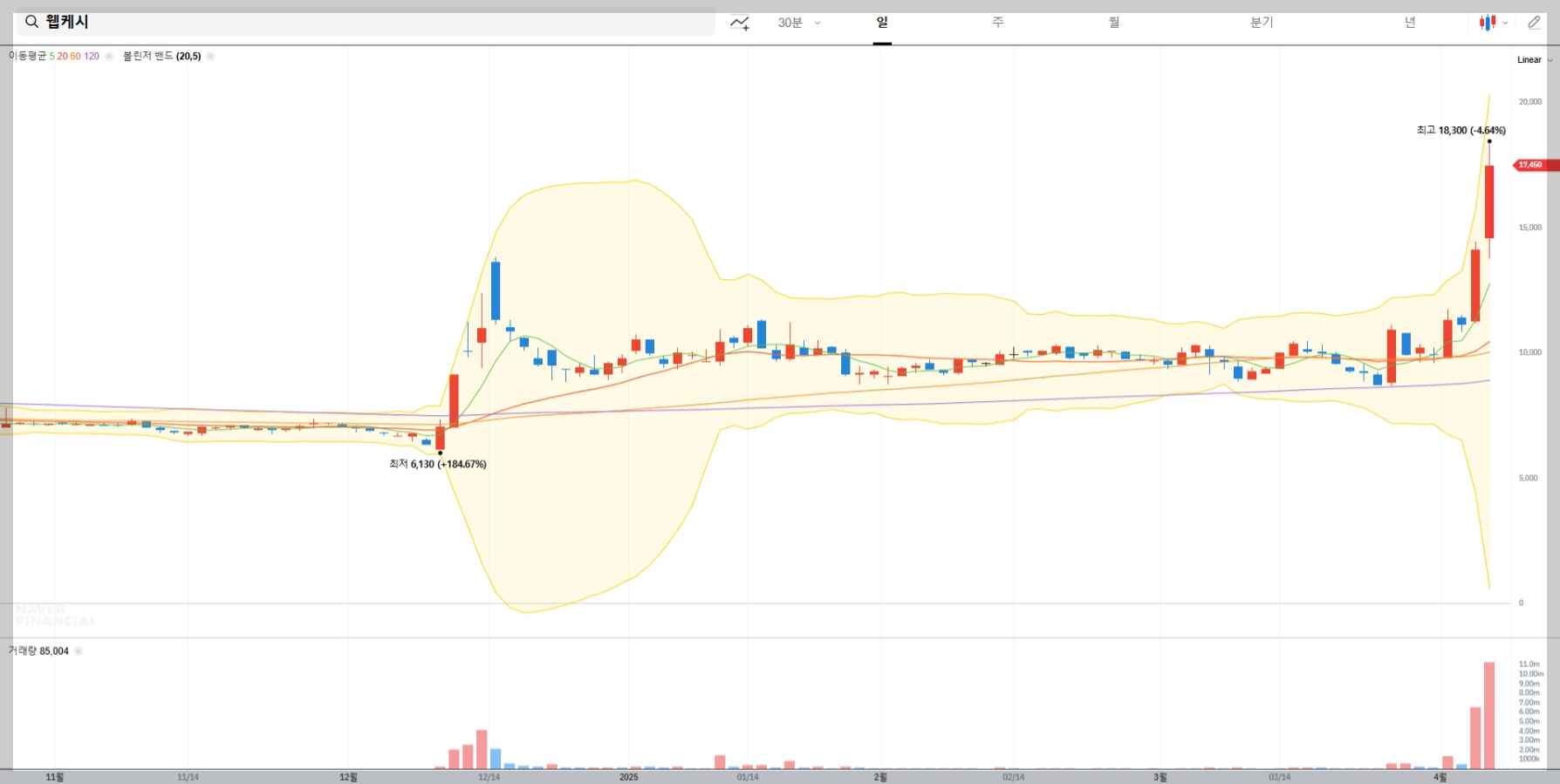This screenshot has height=784, width=1560.
Task: Click the 12/14 date axis label
Action: 489,777
